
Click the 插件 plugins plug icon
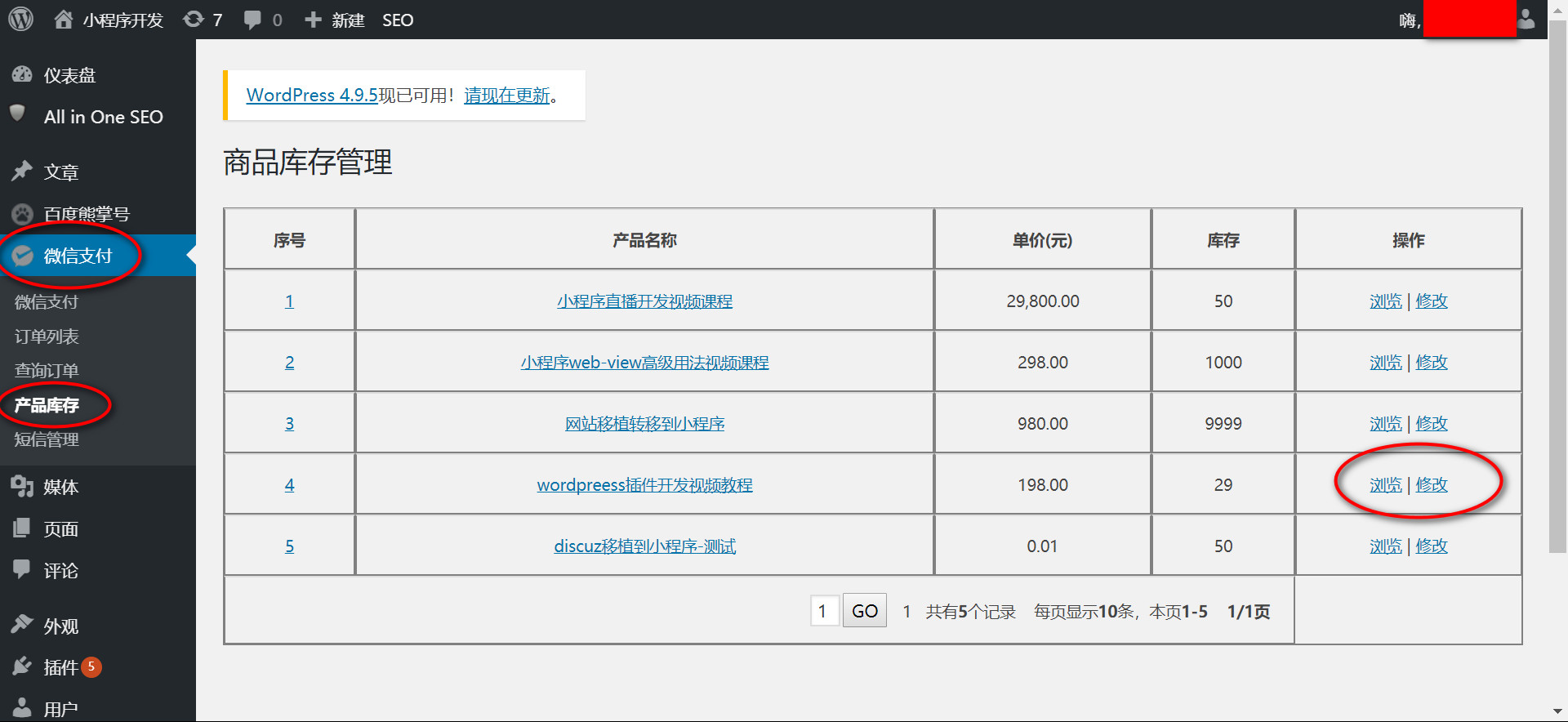pos(22,667)
